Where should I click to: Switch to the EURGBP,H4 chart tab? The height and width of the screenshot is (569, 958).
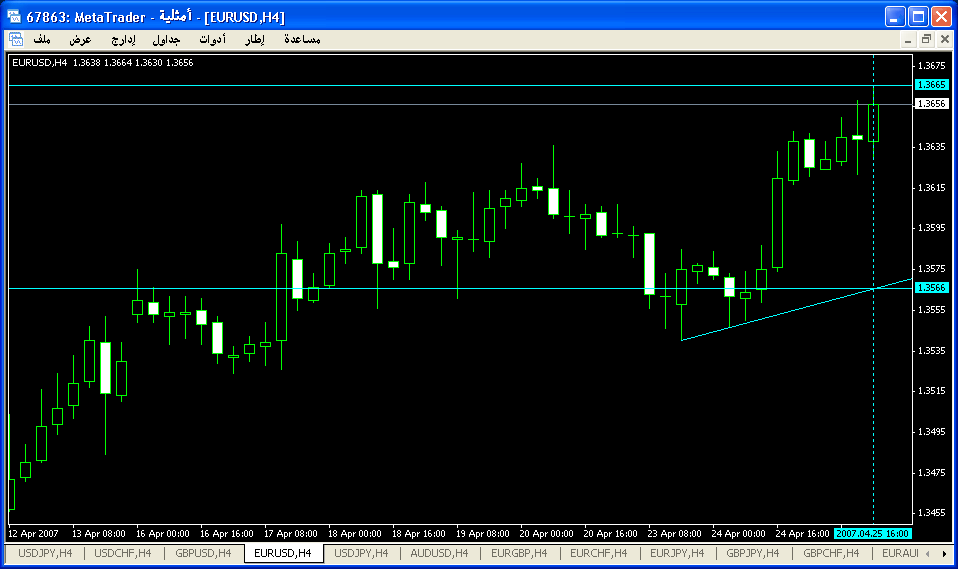point(519,553)
